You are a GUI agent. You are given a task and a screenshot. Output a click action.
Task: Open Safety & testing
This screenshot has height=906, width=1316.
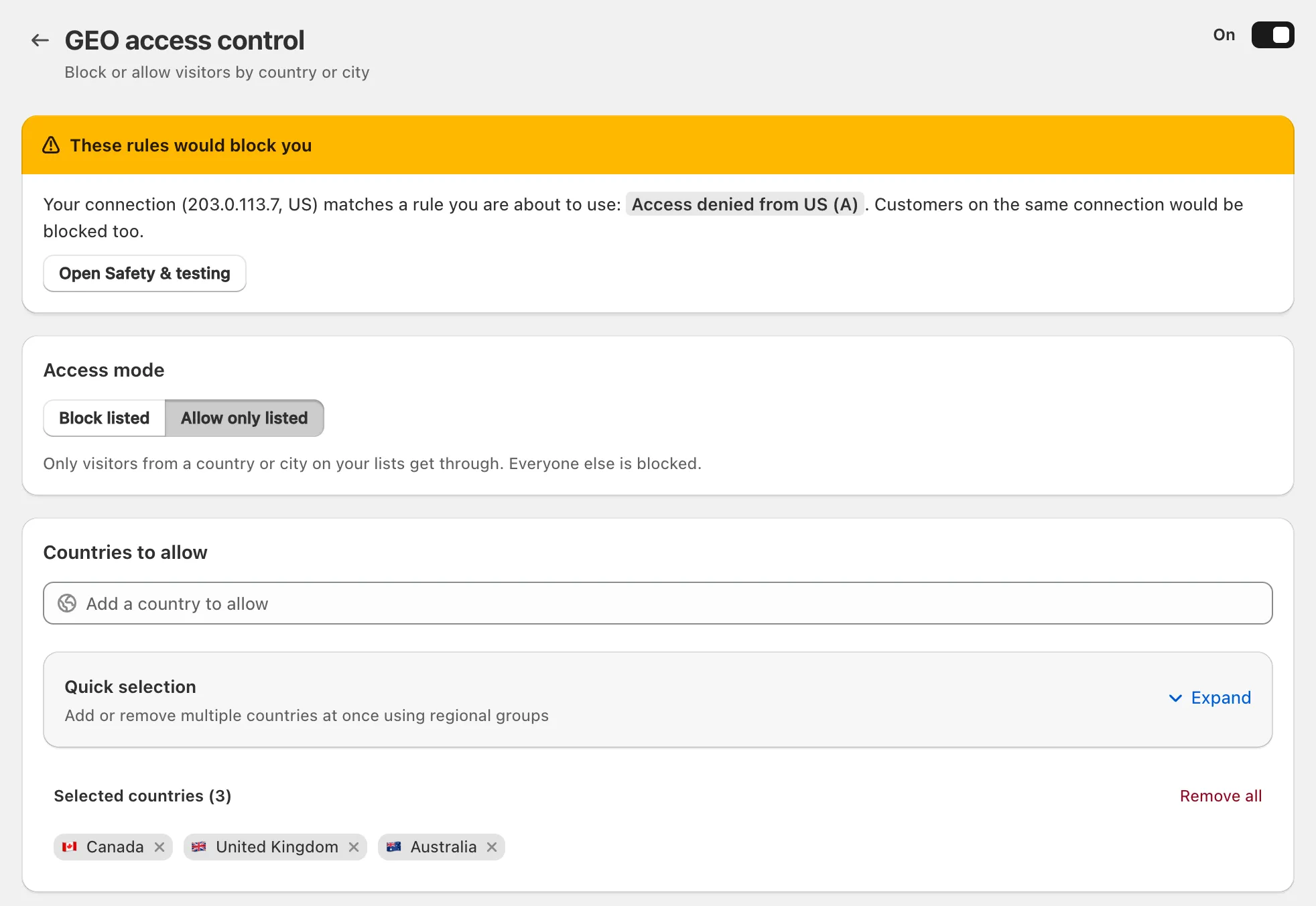click(x=145, y=273)
